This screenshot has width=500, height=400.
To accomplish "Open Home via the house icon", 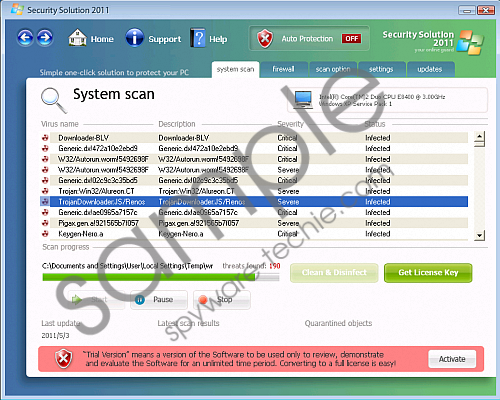I will (x=77, y=37).
